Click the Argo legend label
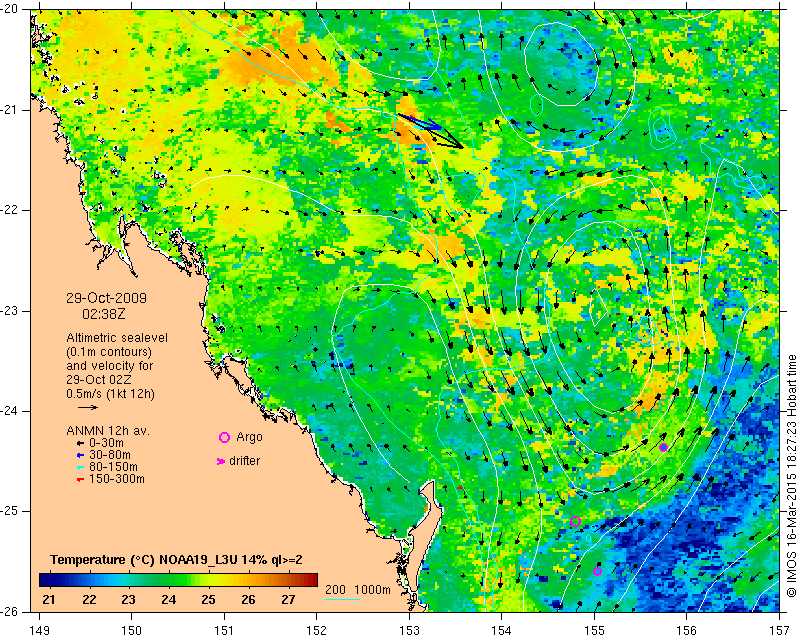The width and height of the screenshot is (800, 640). (x=249, y=437)
